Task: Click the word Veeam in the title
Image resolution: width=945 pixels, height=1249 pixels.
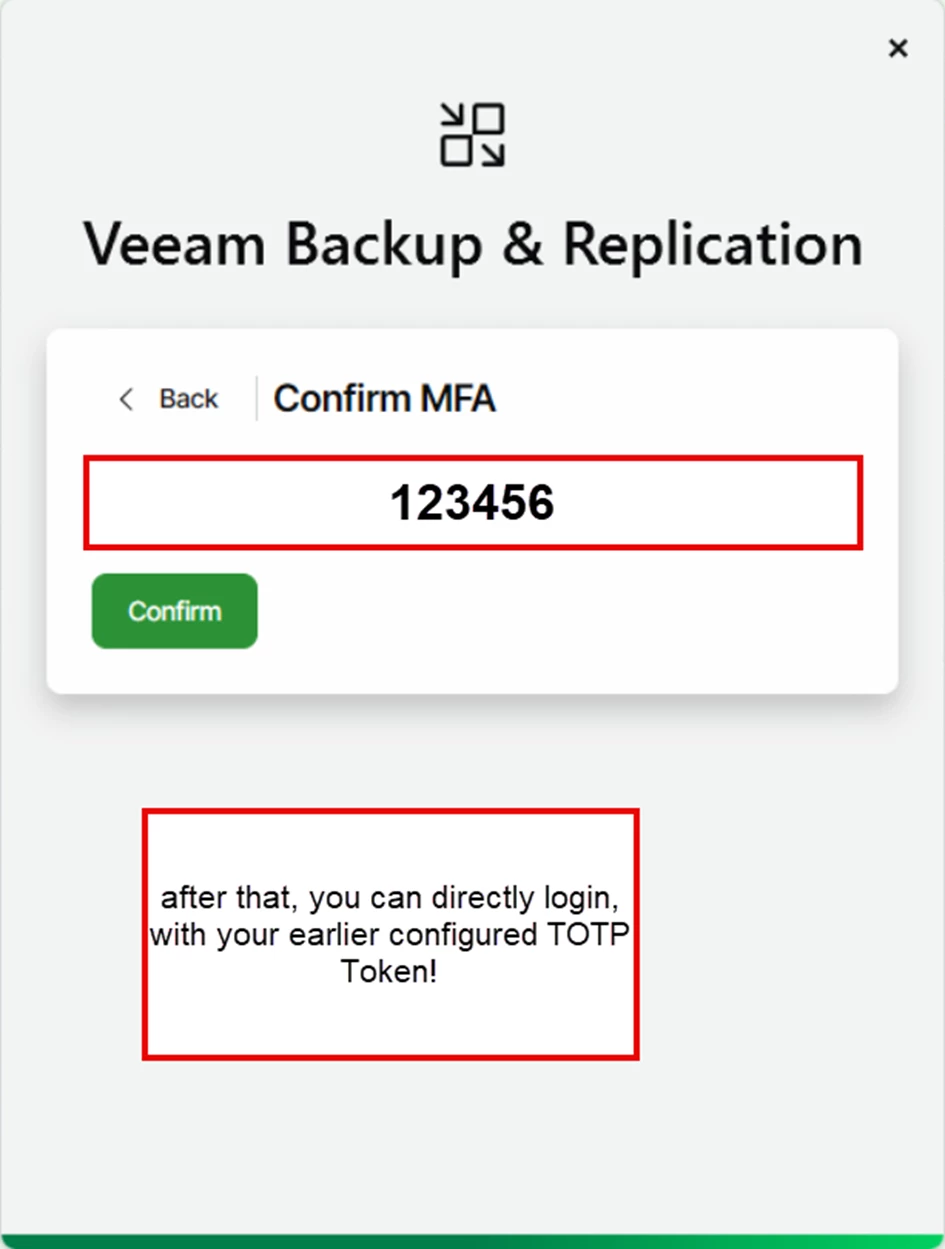Action: tap(176, 244)
